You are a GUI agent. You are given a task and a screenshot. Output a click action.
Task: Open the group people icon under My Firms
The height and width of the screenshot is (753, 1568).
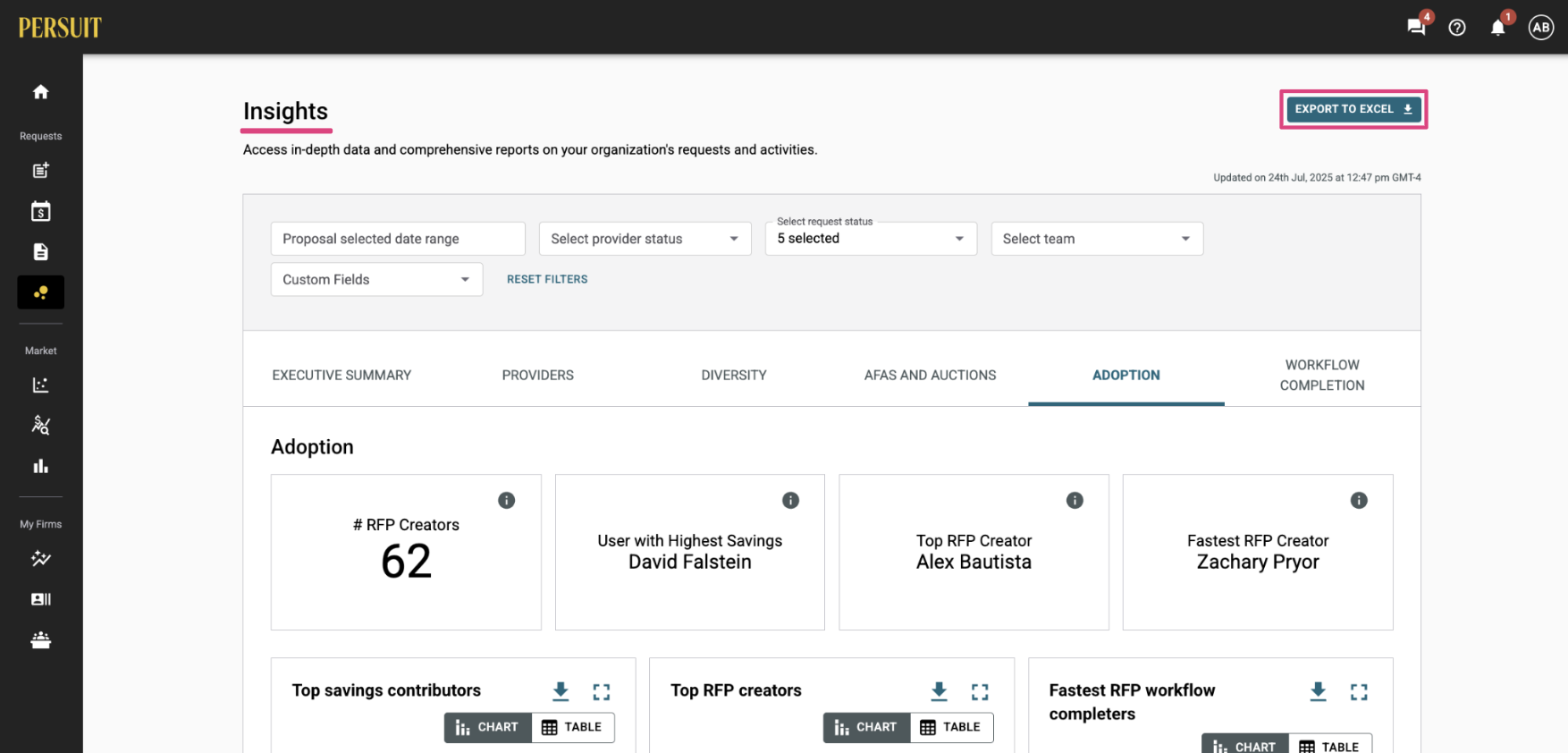40,640
